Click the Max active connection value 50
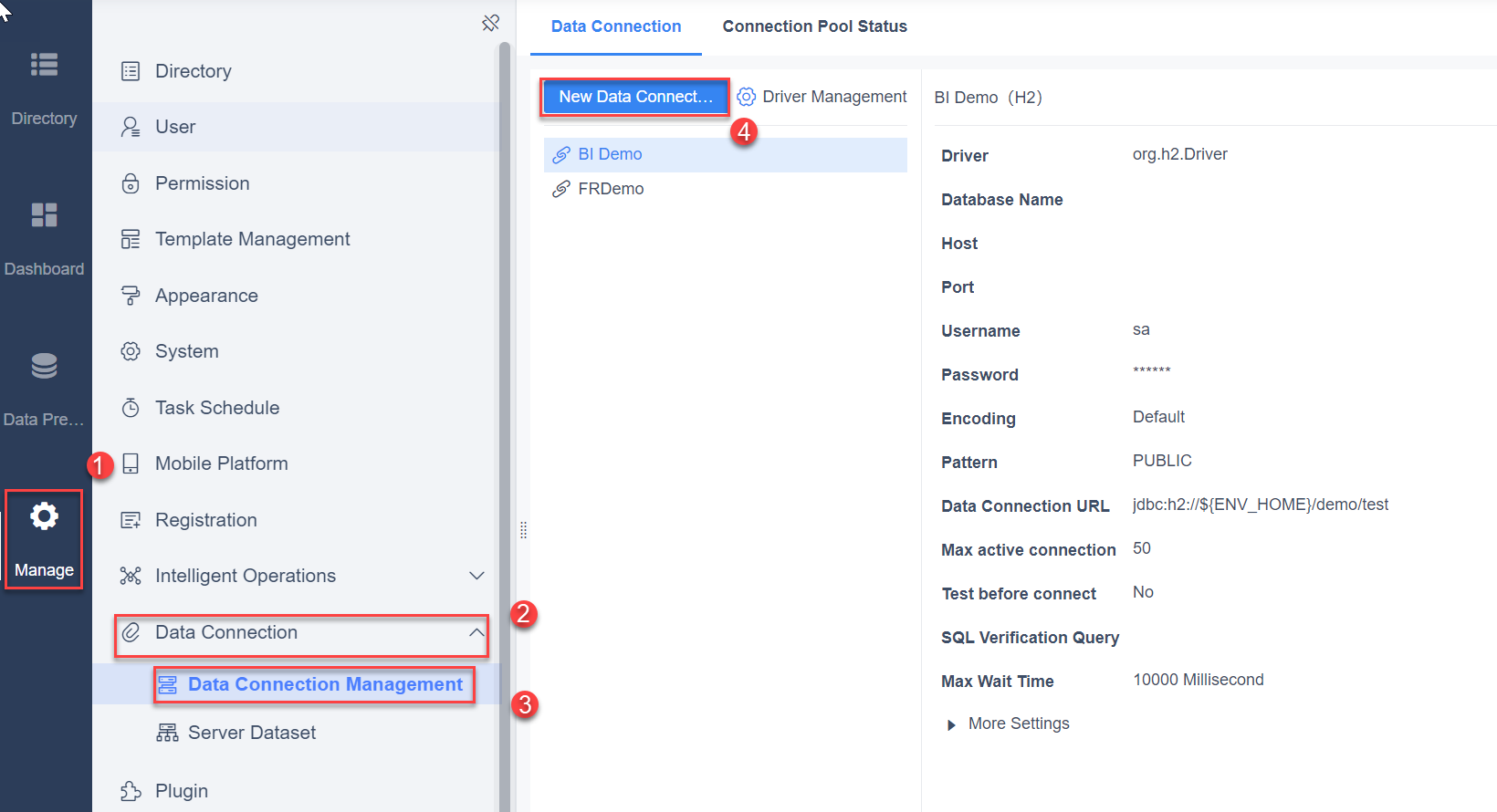The image size is (1497, 812). point(1142,548)
